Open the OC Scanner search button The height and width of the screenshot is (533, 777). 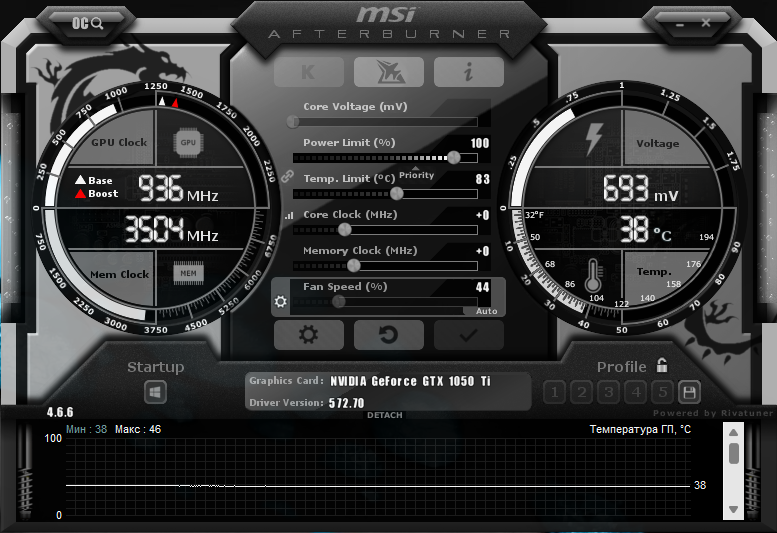[x=89, y=22]
